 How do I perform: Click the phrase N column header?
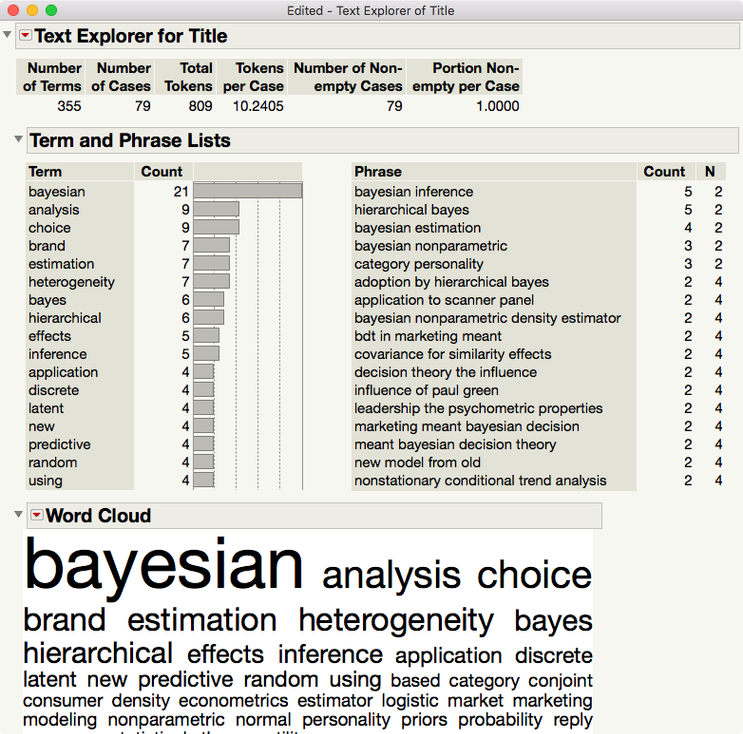[710, 172]
